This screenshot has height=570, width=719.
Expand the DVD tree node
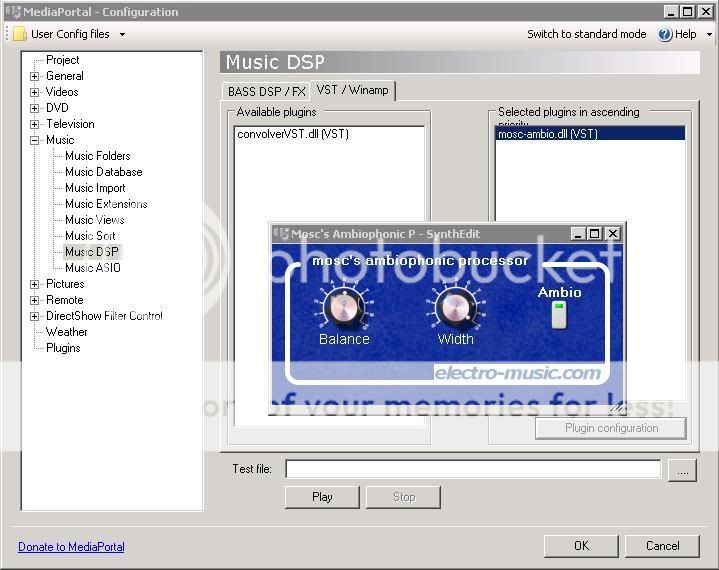(34, 108)
